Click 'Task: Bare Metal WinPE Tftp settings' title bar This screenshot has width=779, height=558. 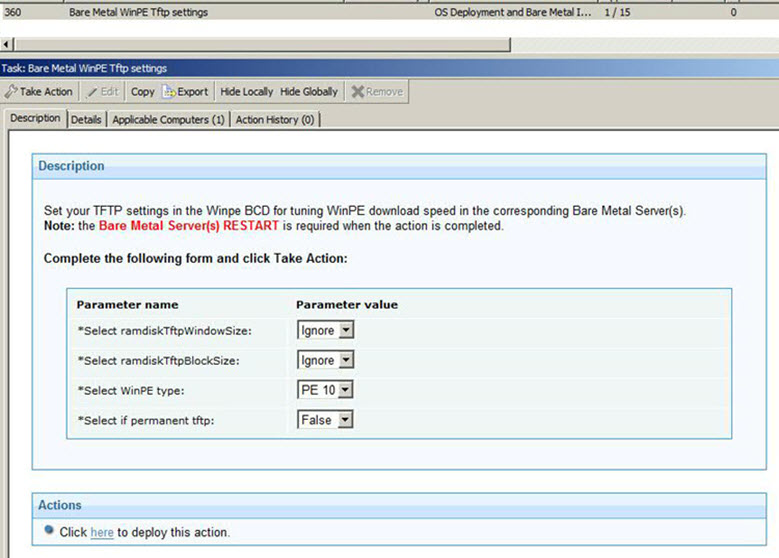coord(390,68)
